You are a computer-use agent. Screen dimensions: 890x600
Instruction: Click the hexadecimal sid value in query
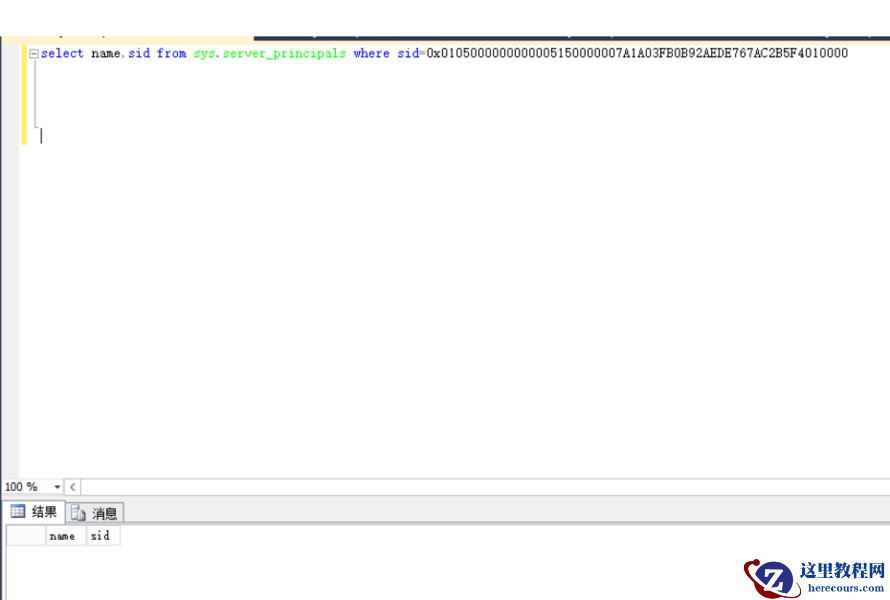click(637, 53)
